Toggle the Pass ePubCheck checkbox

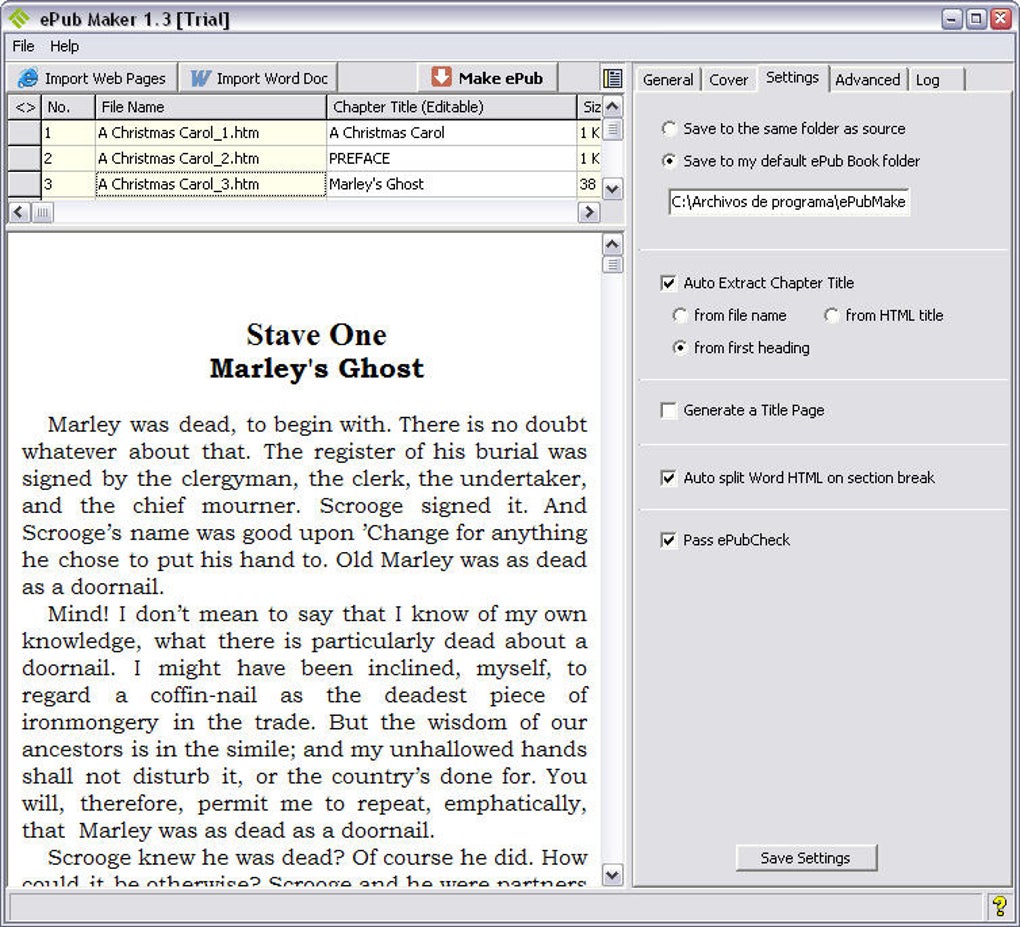[668, 540]
